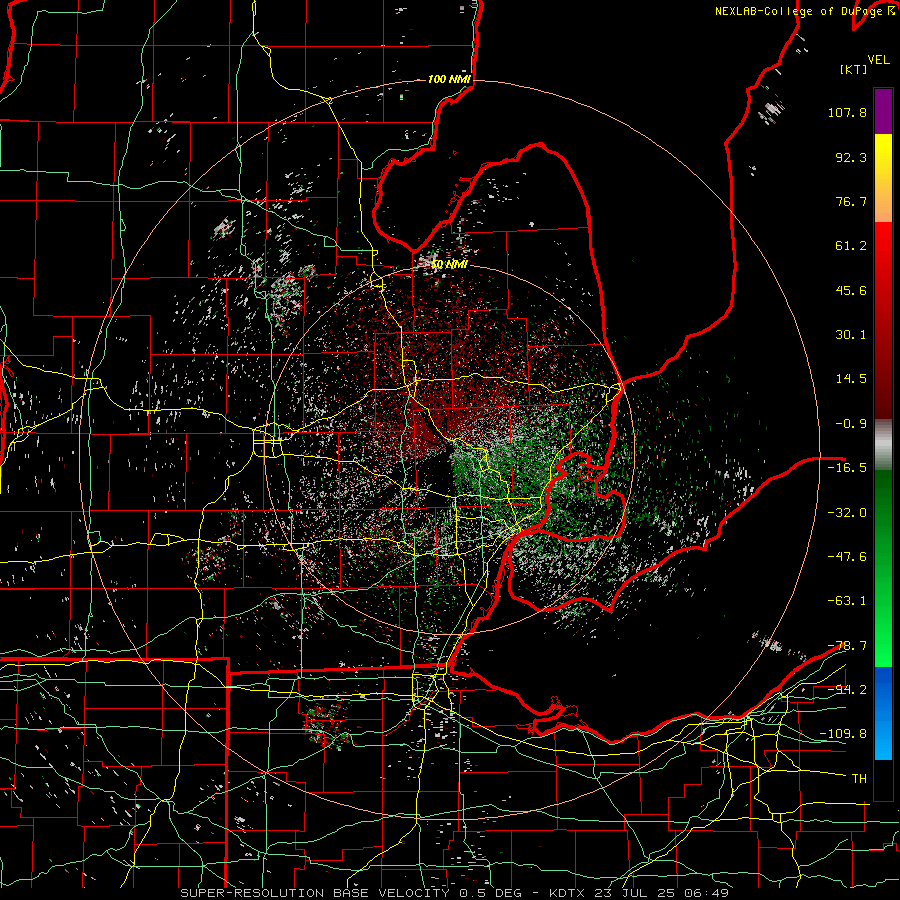Viewport: 900px width, 900px height.
Task: Click the '0.5 DEG' elevation angle text
Action: 490,893
